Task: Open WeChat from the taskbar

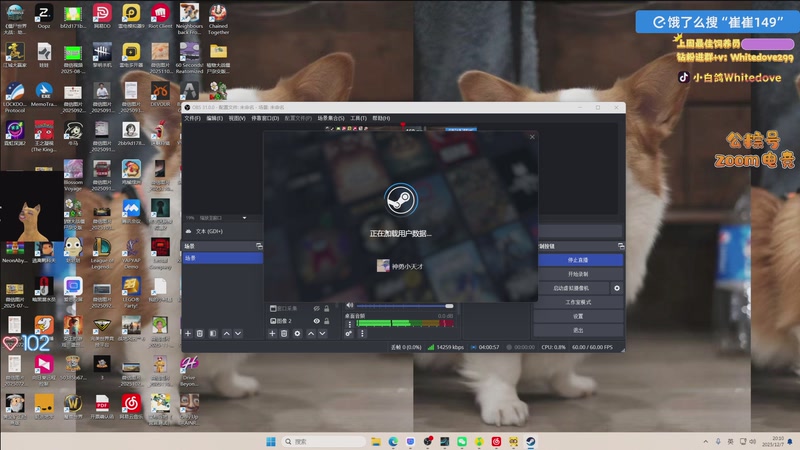Action: (x=462, y=442)
